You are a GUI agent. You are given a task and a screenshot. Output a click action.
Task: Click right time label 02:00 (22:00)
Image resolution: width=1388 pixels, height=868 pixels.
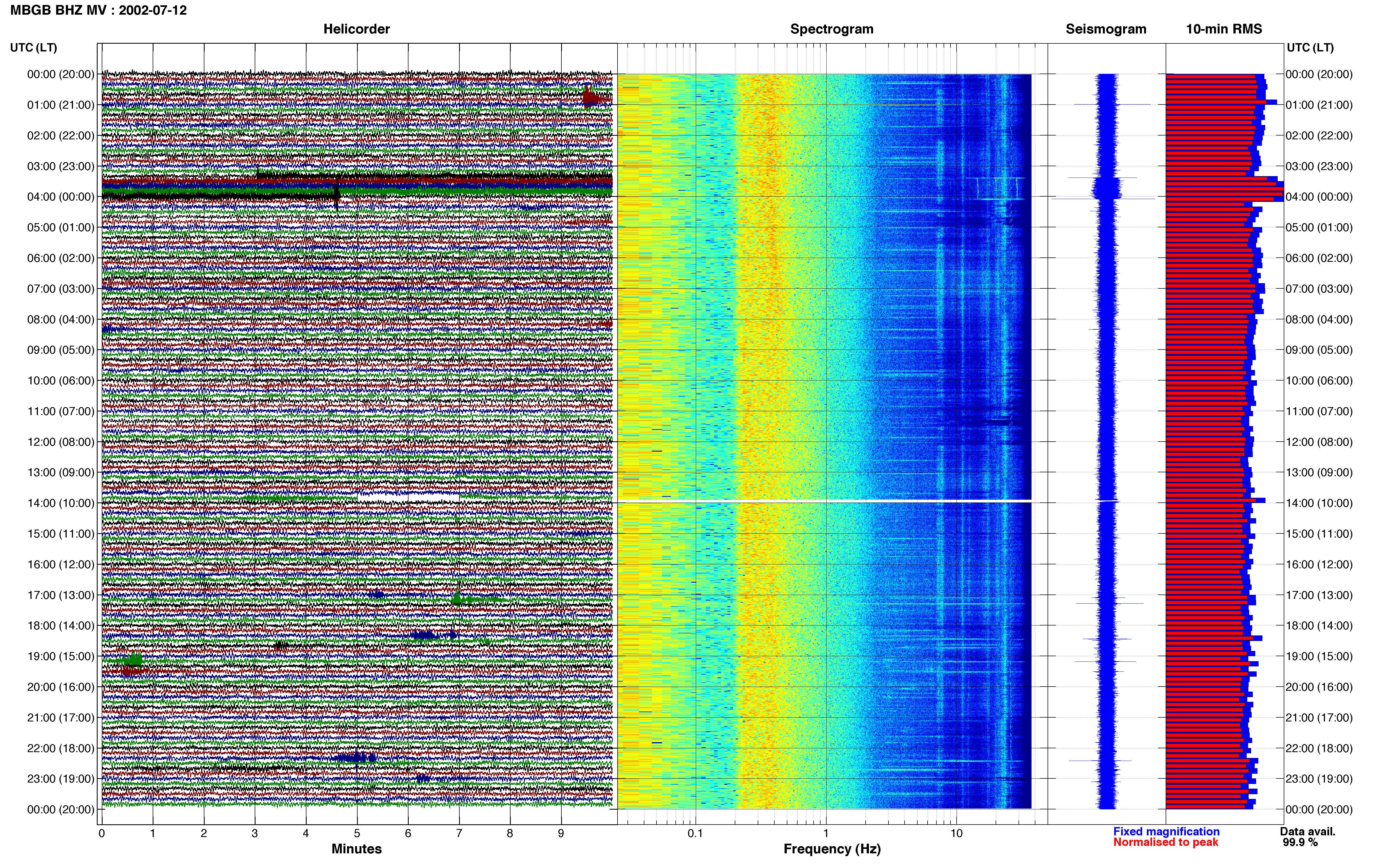1319,135
